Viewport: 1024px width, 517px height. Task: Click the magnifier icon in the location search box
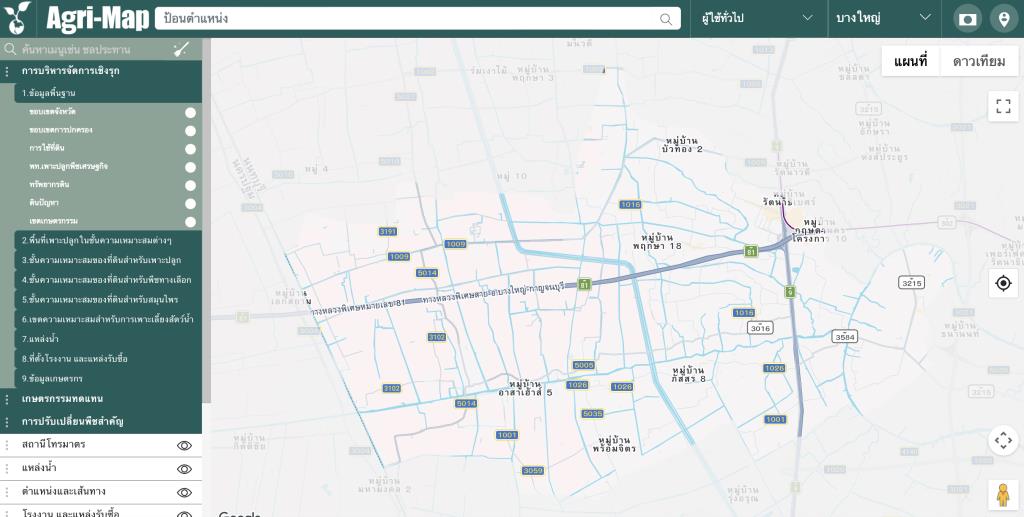point(665,19)
